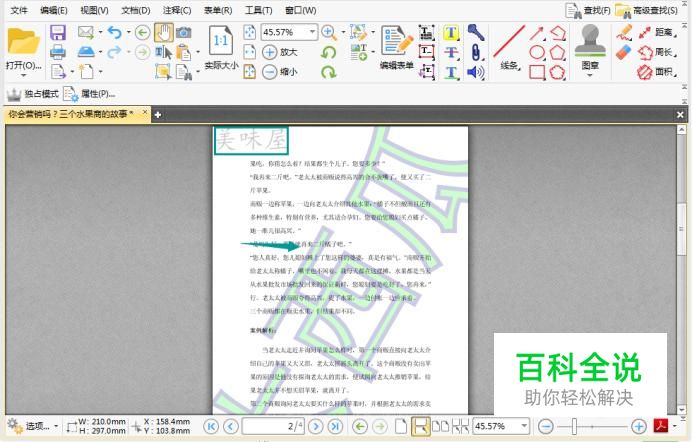Click 高级查找(S) Advanced Search button
Viewport: 692px width, 442px height.
[x=647, y=11]
